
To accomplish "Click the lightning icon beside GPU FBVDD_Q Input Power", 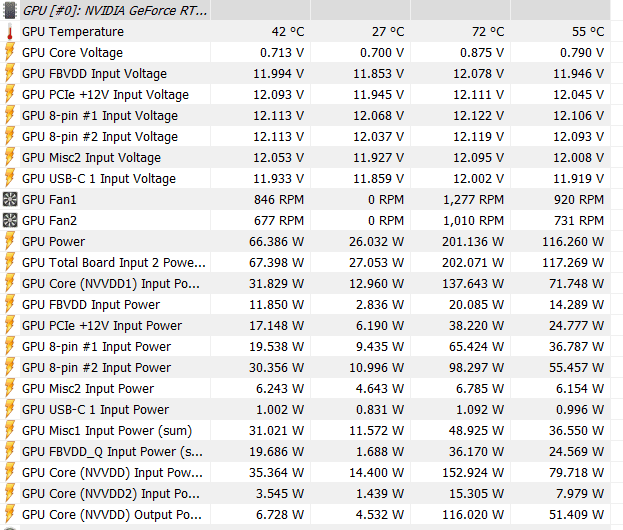I will (10, 452).
